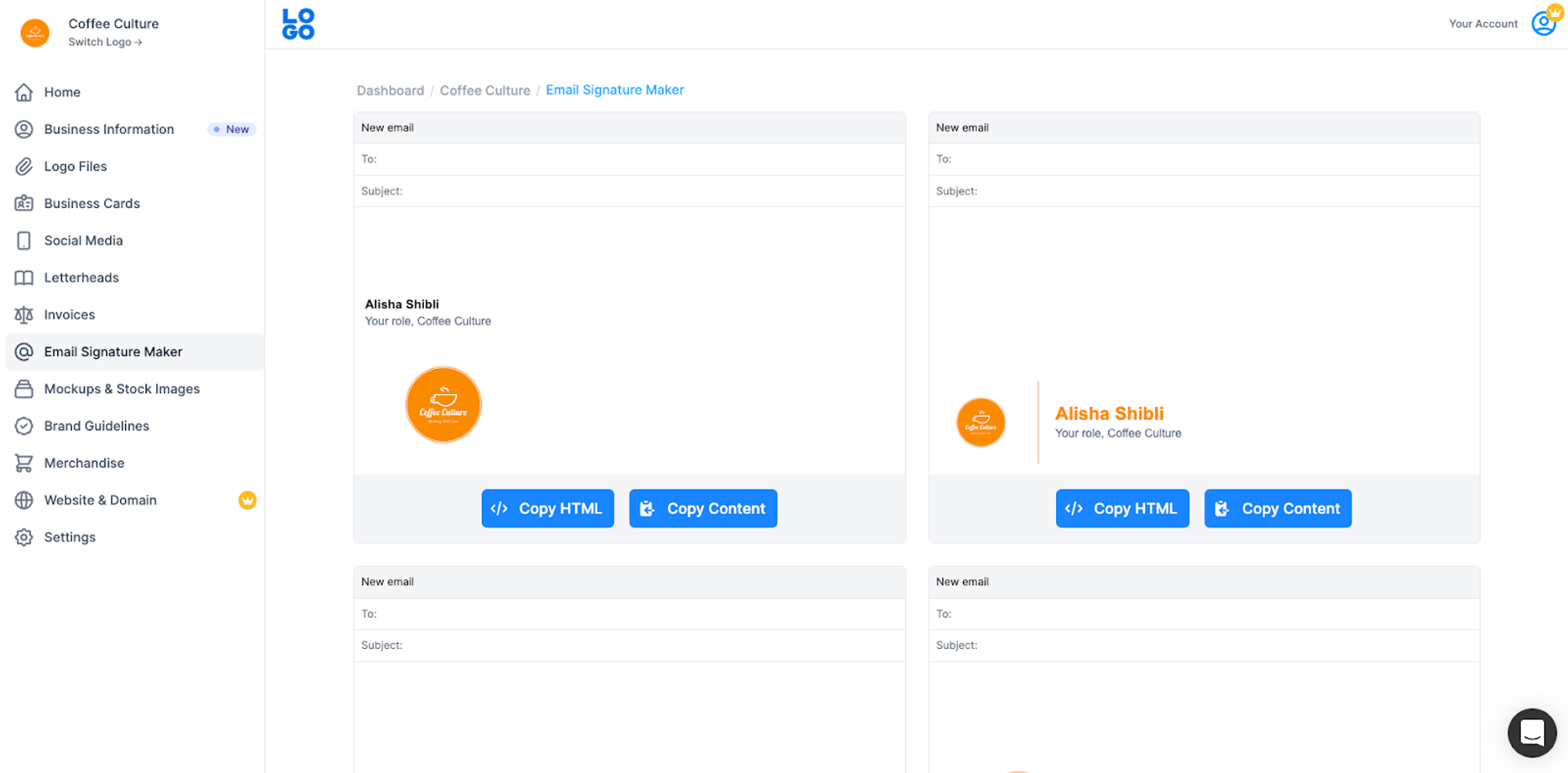
Task: Open the account avatar menu top right
Action: [1543, 24]
